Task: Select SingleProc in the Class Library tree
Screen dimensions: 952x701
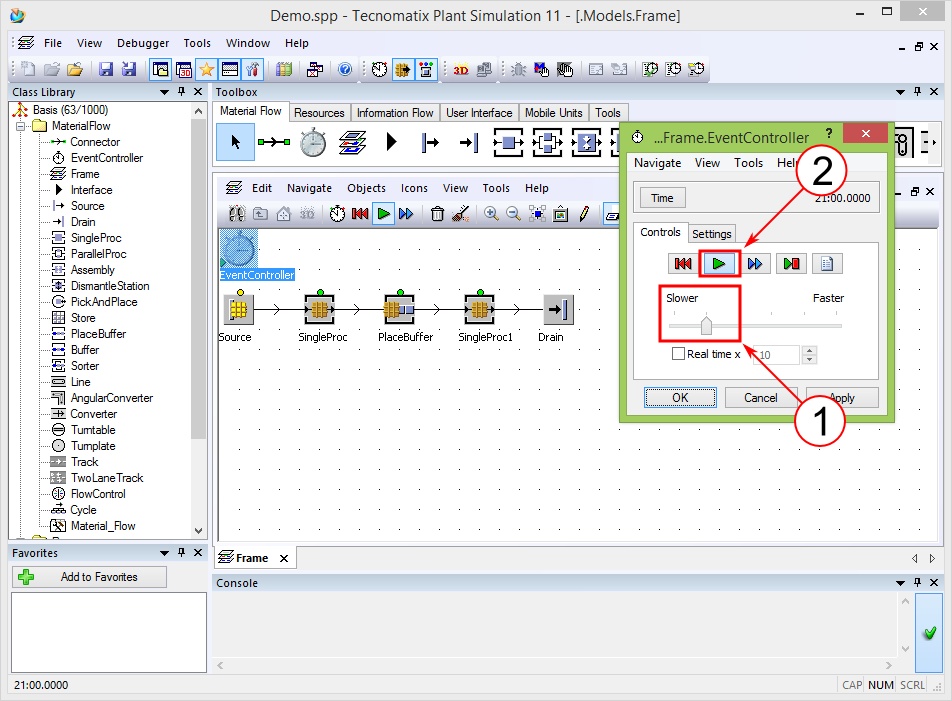Action: 96,238
